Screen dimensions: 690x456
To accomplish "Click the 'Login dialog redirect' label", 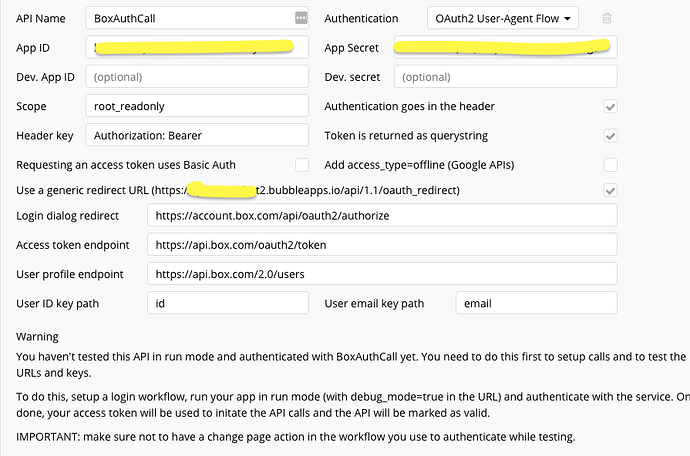I will [67, 216].
